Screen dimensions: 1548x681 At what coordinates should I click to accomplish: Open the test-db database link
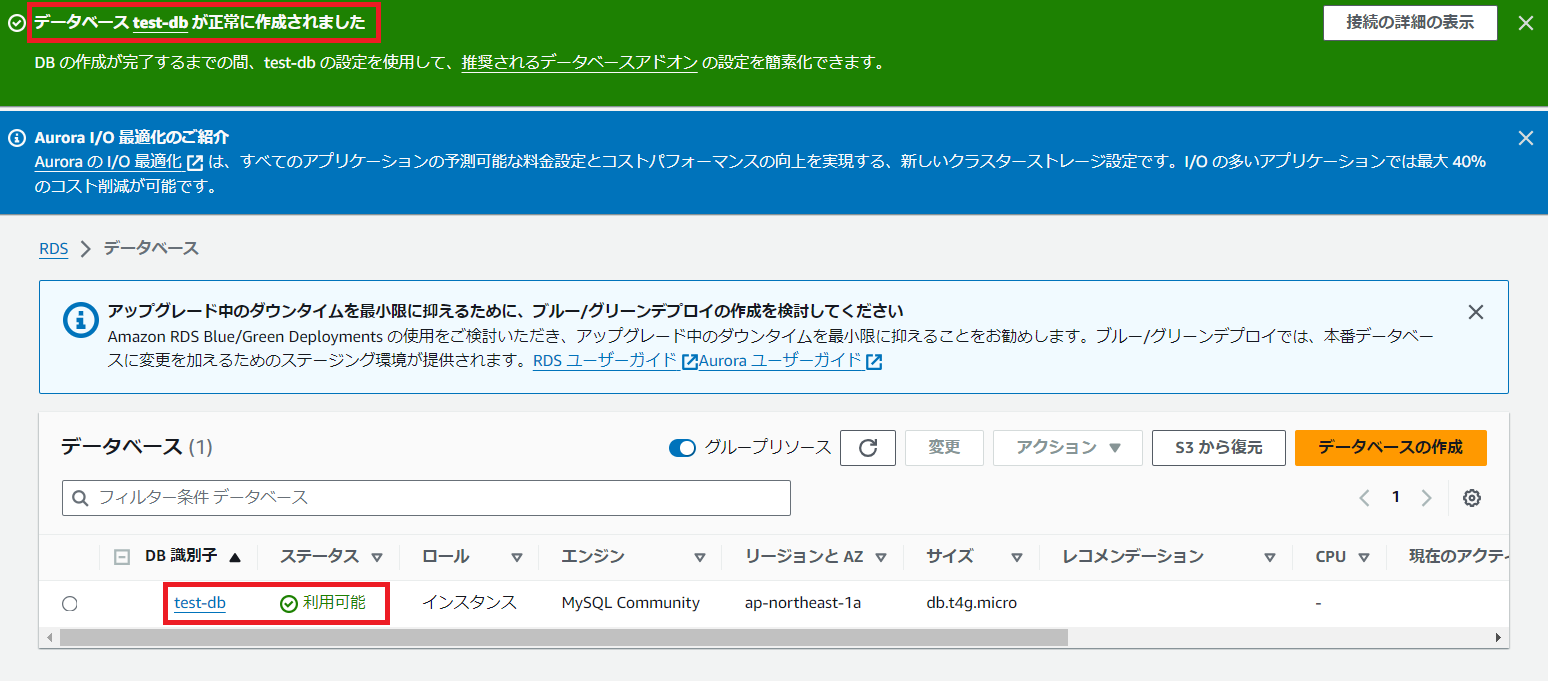point(200,603)
